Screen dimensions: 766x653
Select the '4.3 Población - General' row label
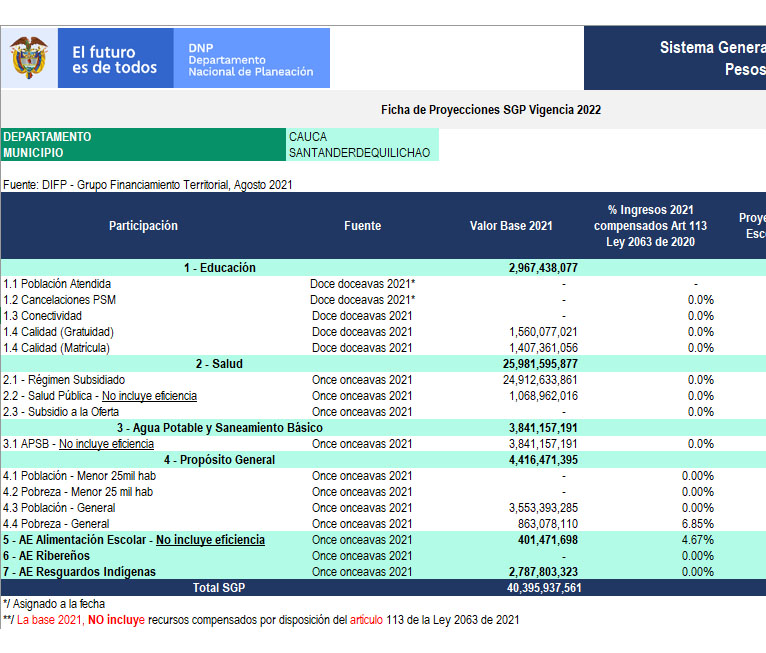pos(59,507)
